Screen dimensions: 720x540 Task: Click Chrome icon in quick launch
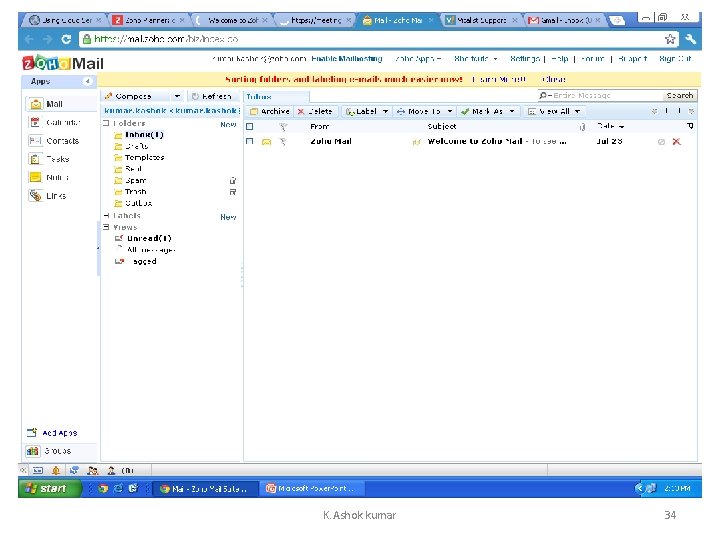tap(103, 489)
